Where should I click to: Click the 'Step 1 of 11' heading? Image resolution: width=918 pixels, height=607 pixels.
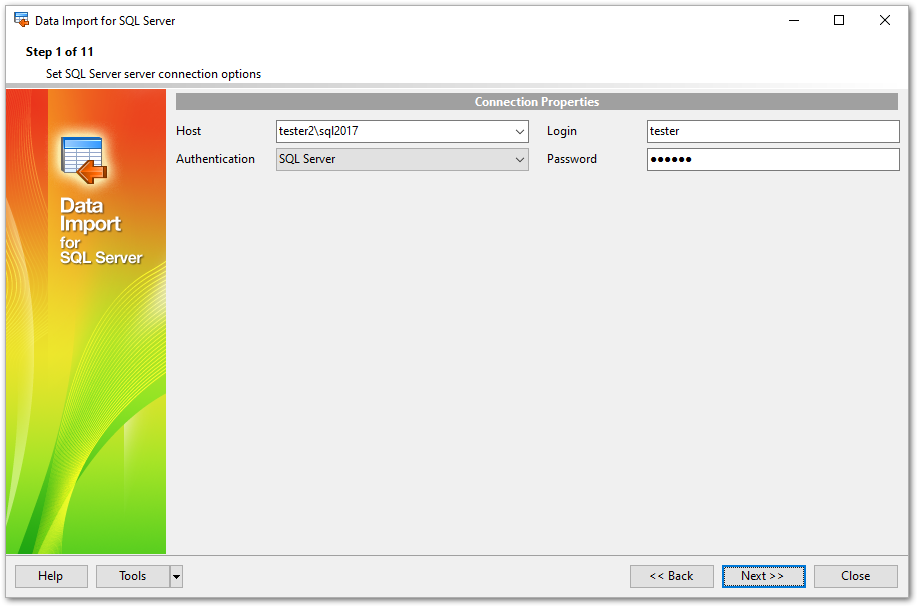tap(60, 52)
